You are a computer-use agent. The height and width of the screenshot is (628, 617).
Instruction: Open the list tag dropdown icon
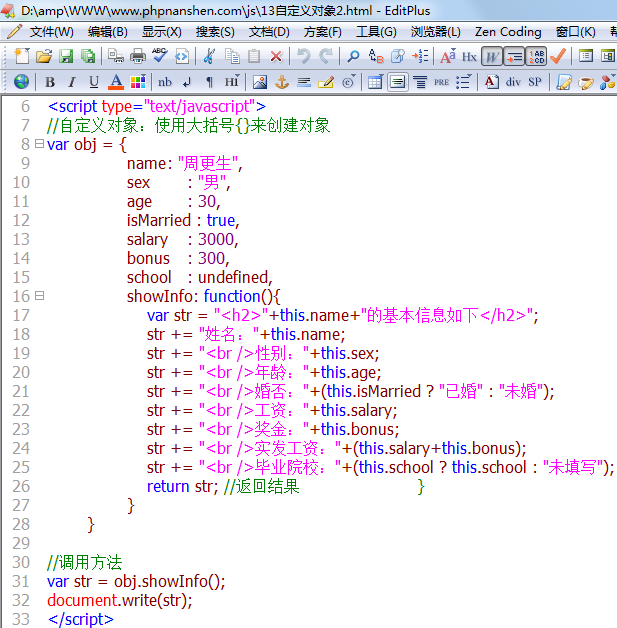pyautogui.click(x=464, y=82)
